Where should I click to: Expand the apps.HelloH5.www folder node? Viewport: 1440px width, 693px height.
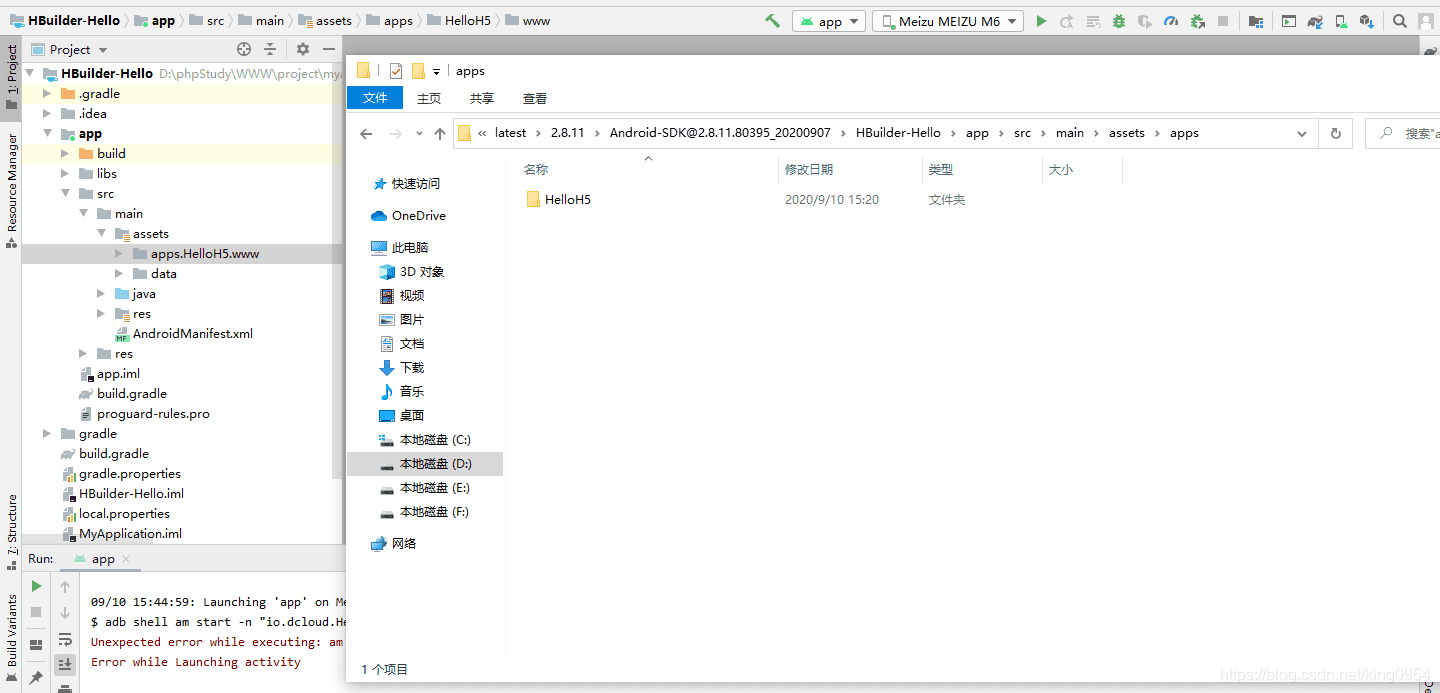[x=120, y=254]
